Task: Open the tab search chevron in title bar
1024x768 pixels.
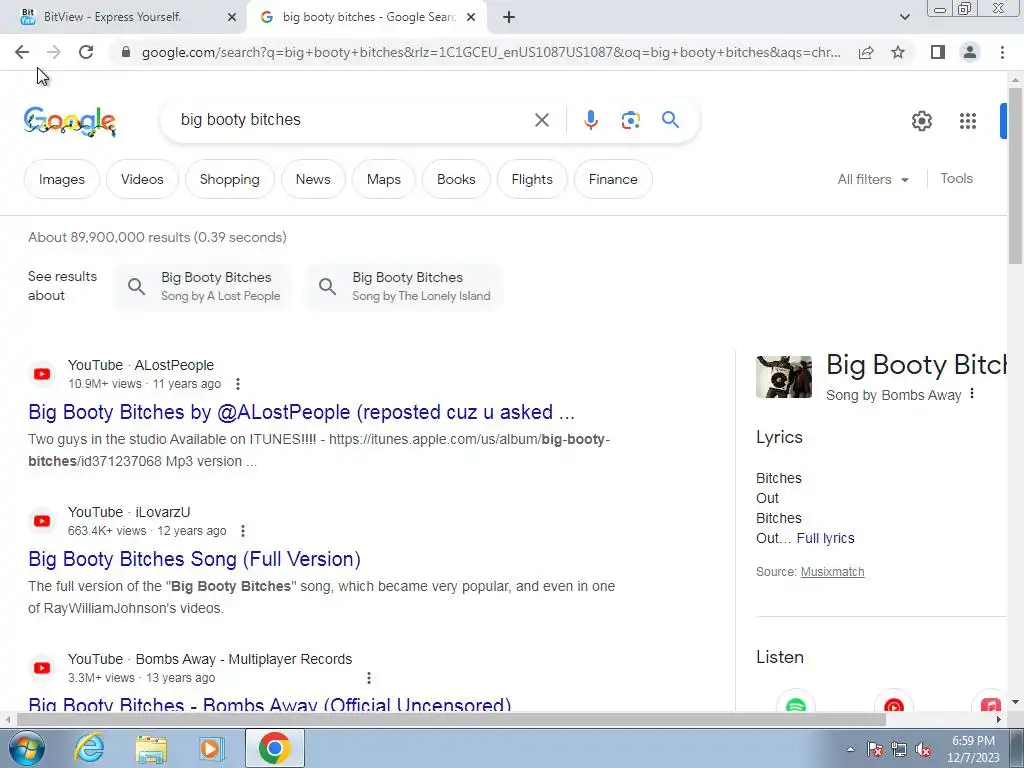Action: [904, 17]
